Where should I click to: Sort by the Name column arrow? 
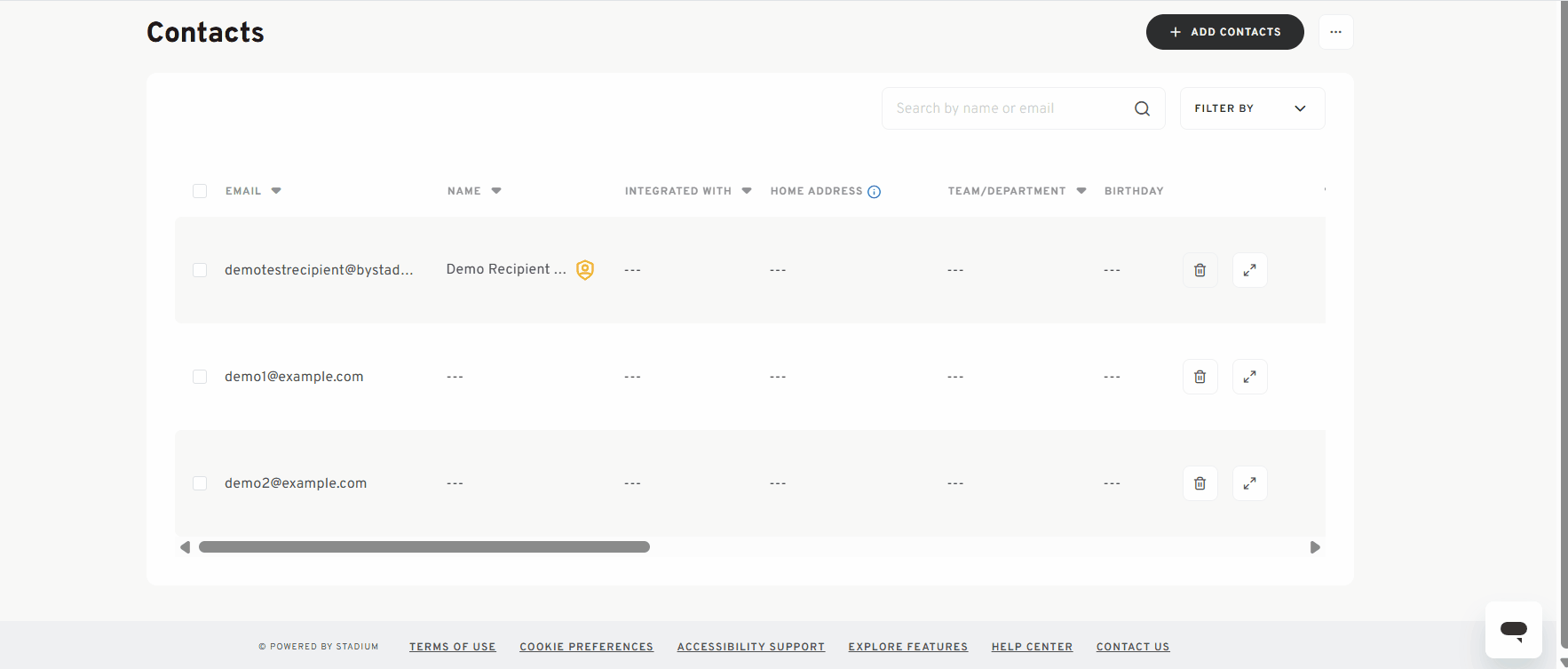(x=496, y=191)
